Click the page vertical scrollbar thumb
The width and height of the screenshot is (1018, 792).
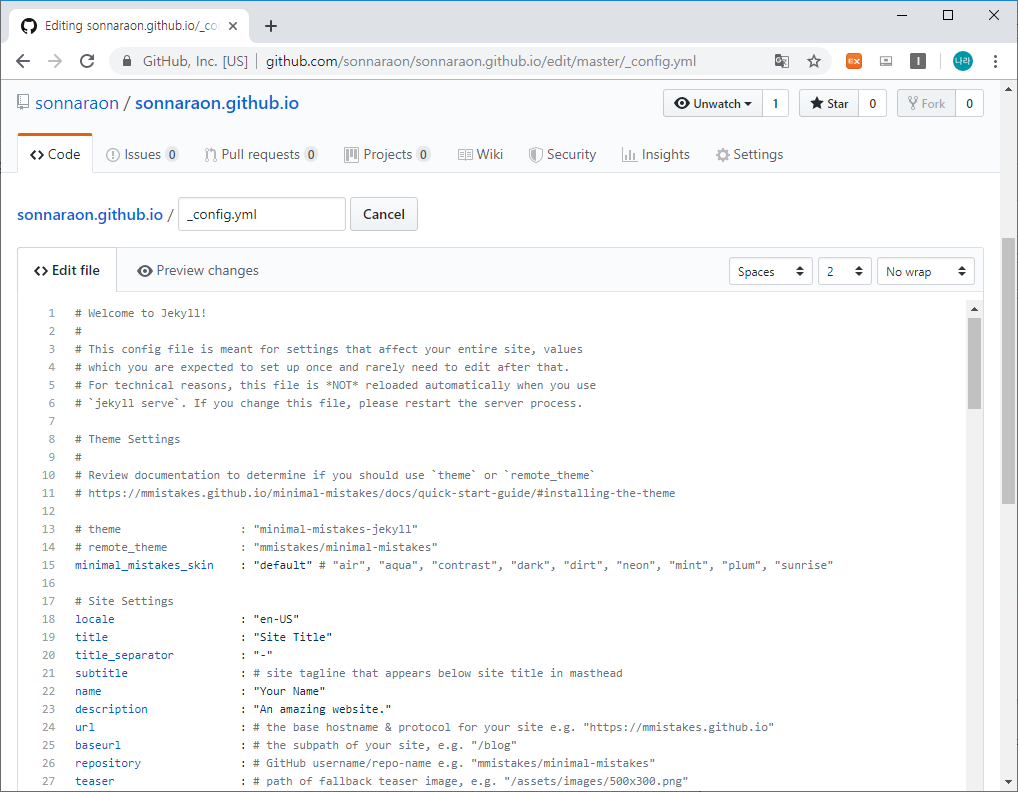(1008, 371)
